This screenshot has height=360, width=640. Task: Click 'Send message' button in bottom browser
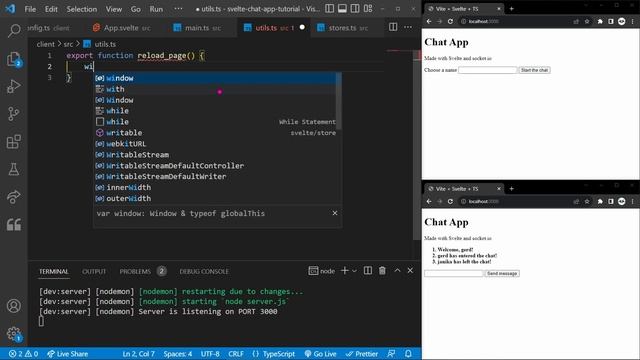[502, 273]
